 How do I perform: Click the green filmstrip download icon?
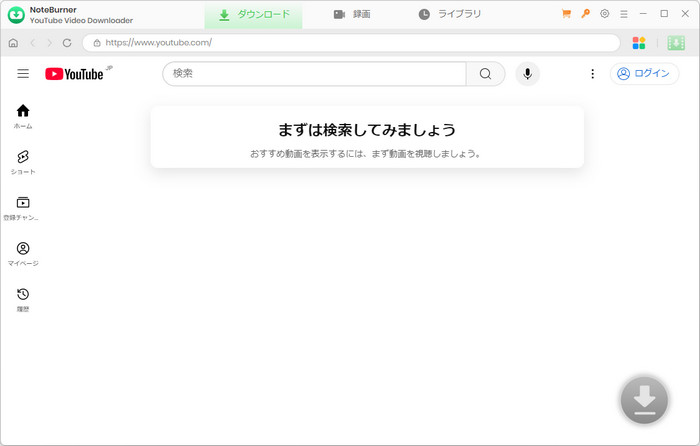[x=676, y=43]
